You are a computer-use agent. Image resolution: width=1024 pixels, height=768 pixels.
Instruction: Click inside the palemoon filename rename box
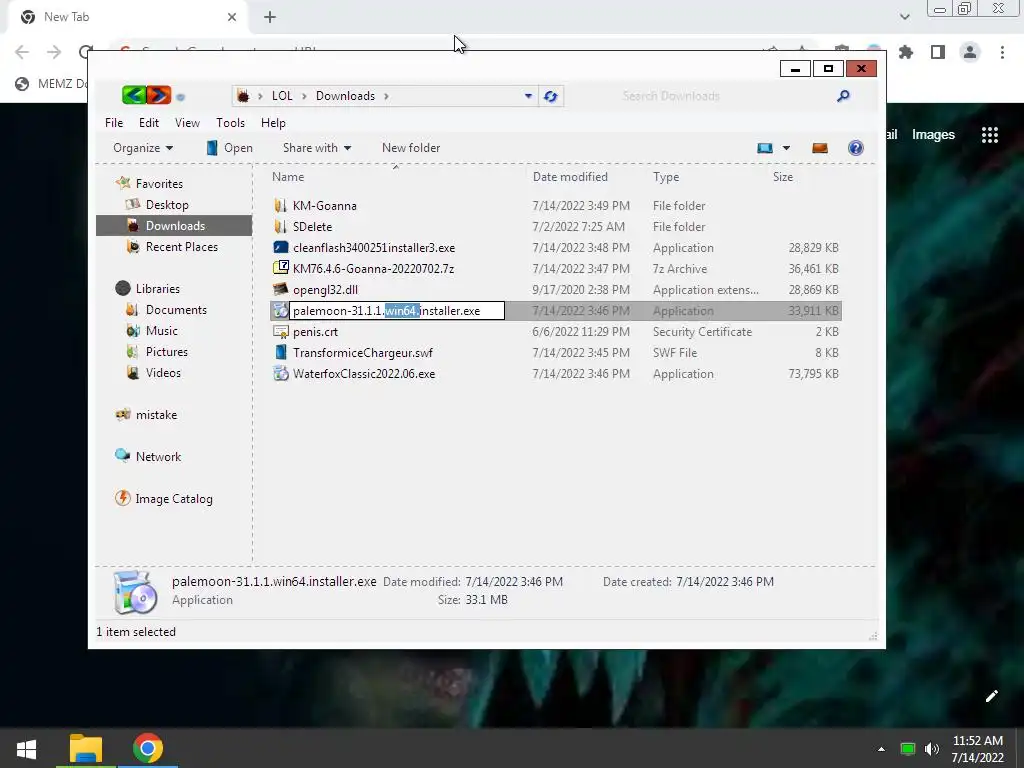tap(397, 311)
